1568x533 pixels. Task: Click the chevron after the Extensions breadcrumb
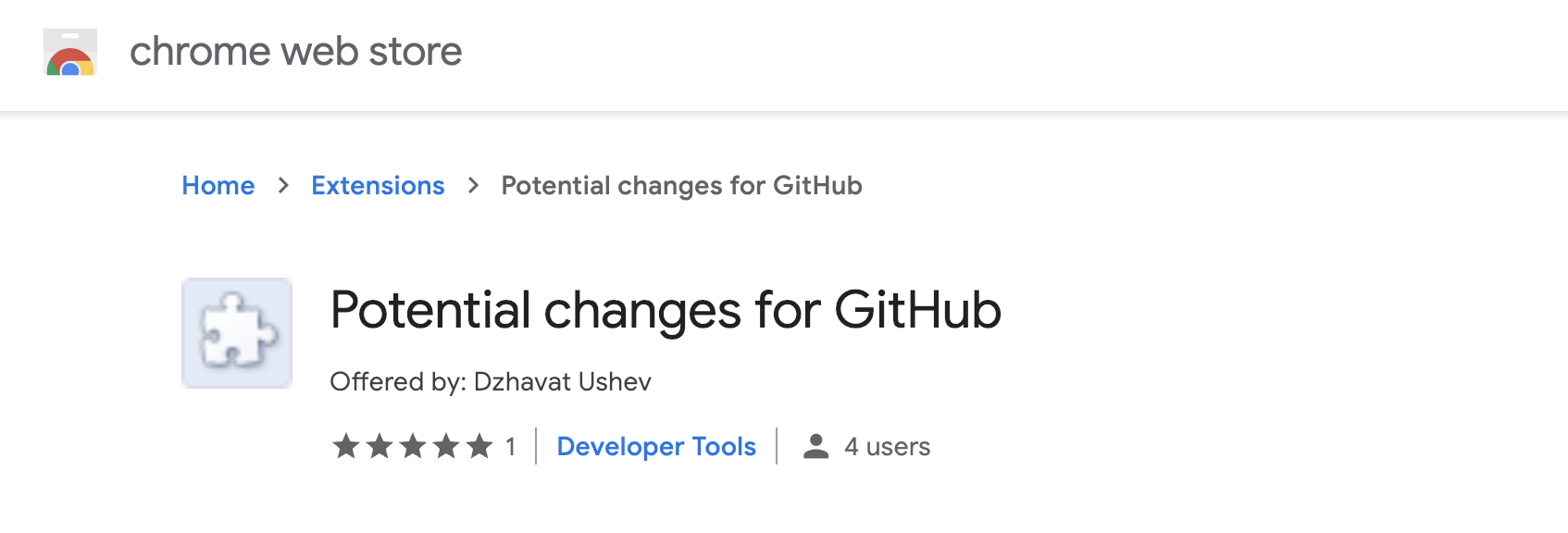[x=474, y=186]
